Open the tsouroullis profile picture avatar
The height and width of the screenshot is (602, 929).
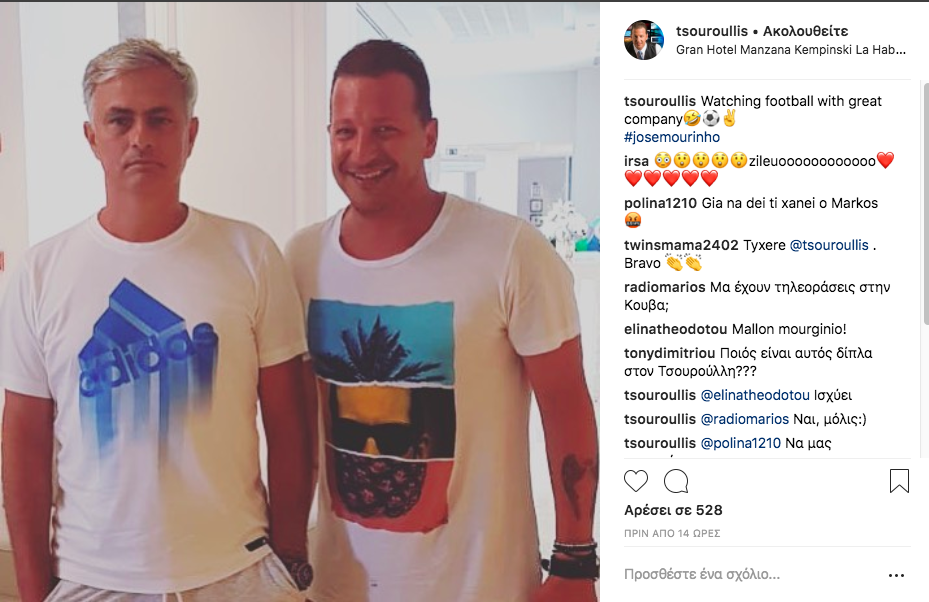point(643,40)
